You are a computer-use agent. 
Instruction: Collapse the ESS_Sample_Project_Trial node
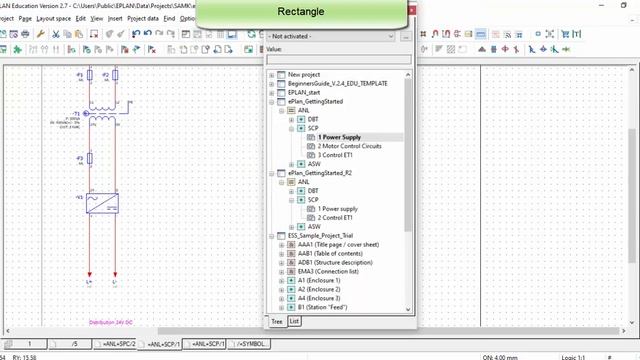(271, 236)
